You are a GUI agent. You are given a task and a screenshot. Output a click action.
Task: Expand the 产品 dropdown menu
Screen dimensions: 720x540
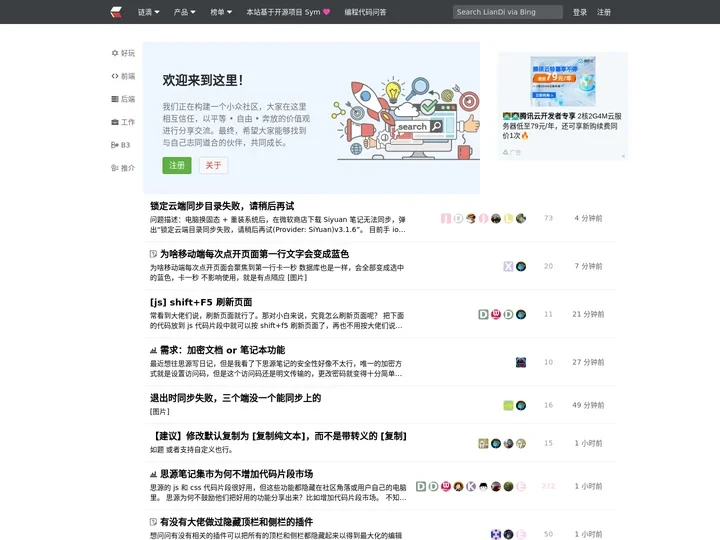click(x=185, y=12)
